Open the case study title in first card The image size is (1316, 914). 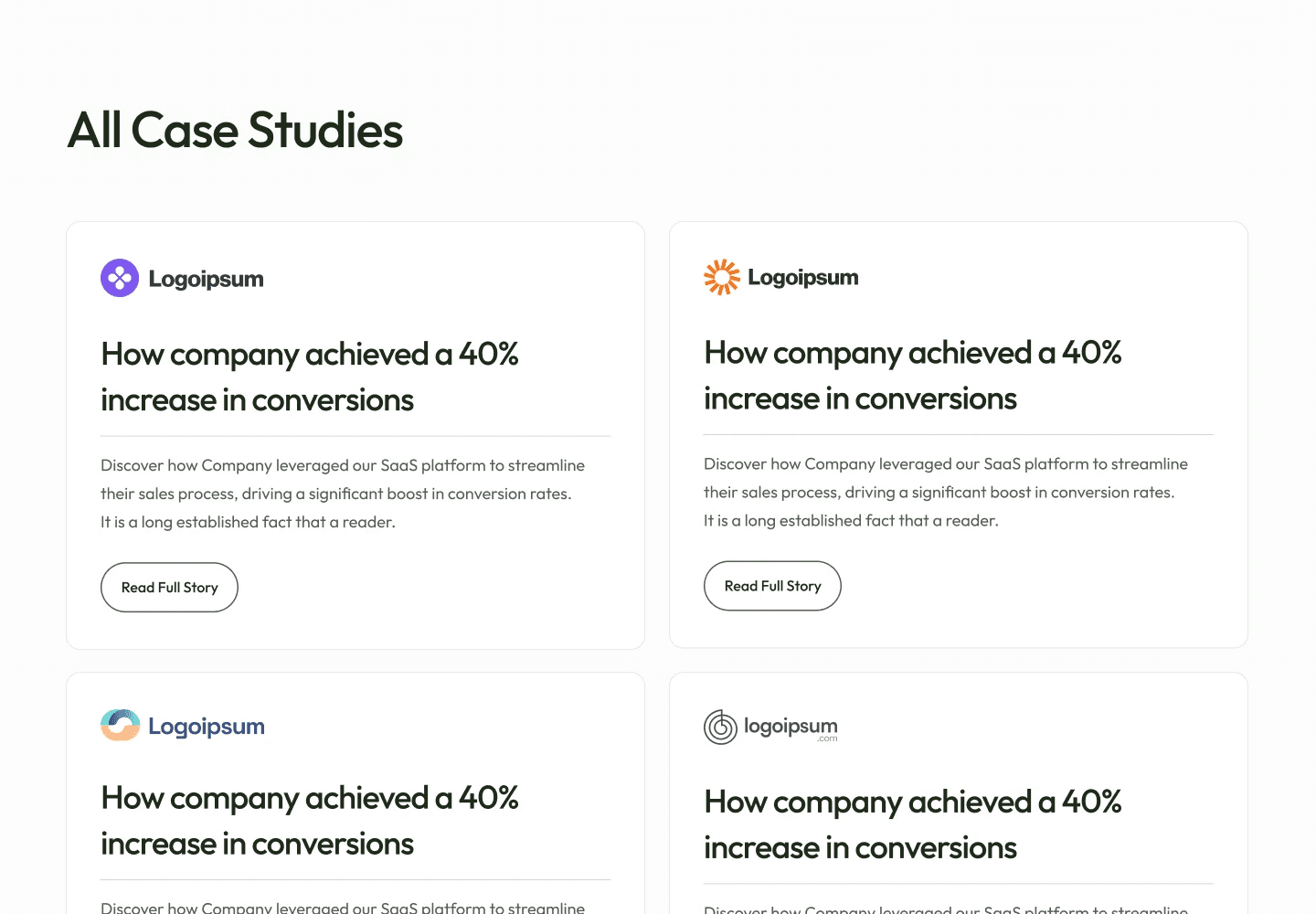pos(310,377)
